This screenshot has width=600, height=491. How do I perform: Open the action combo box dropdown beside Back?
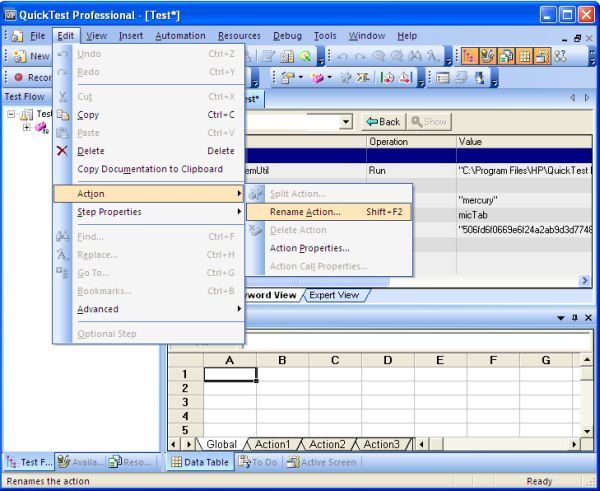click(346, 122)
